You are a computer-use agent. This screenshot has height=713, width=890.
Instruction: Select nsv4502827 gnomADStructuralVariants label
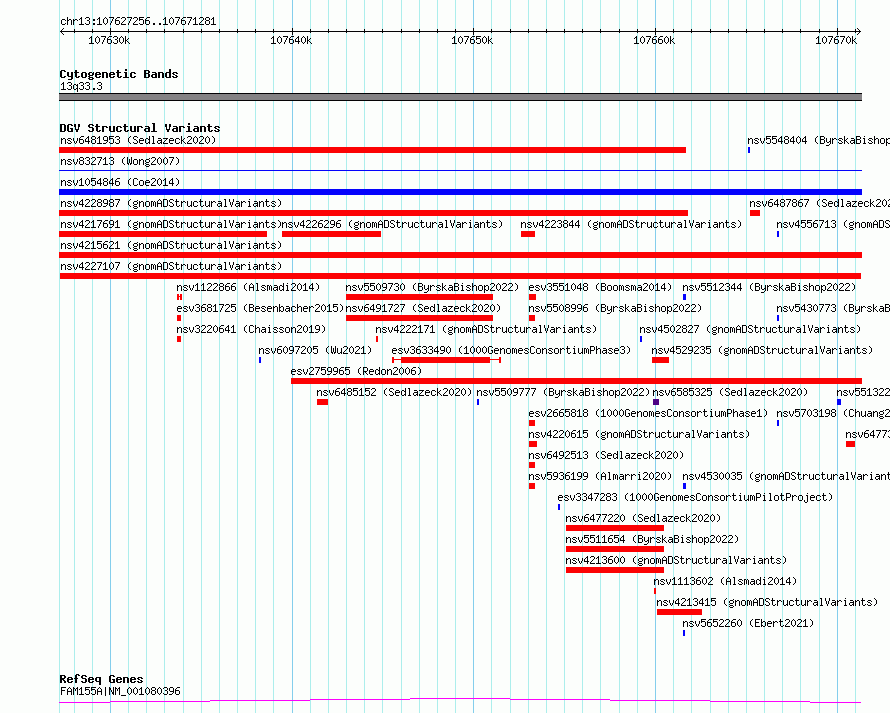point(750,329)
